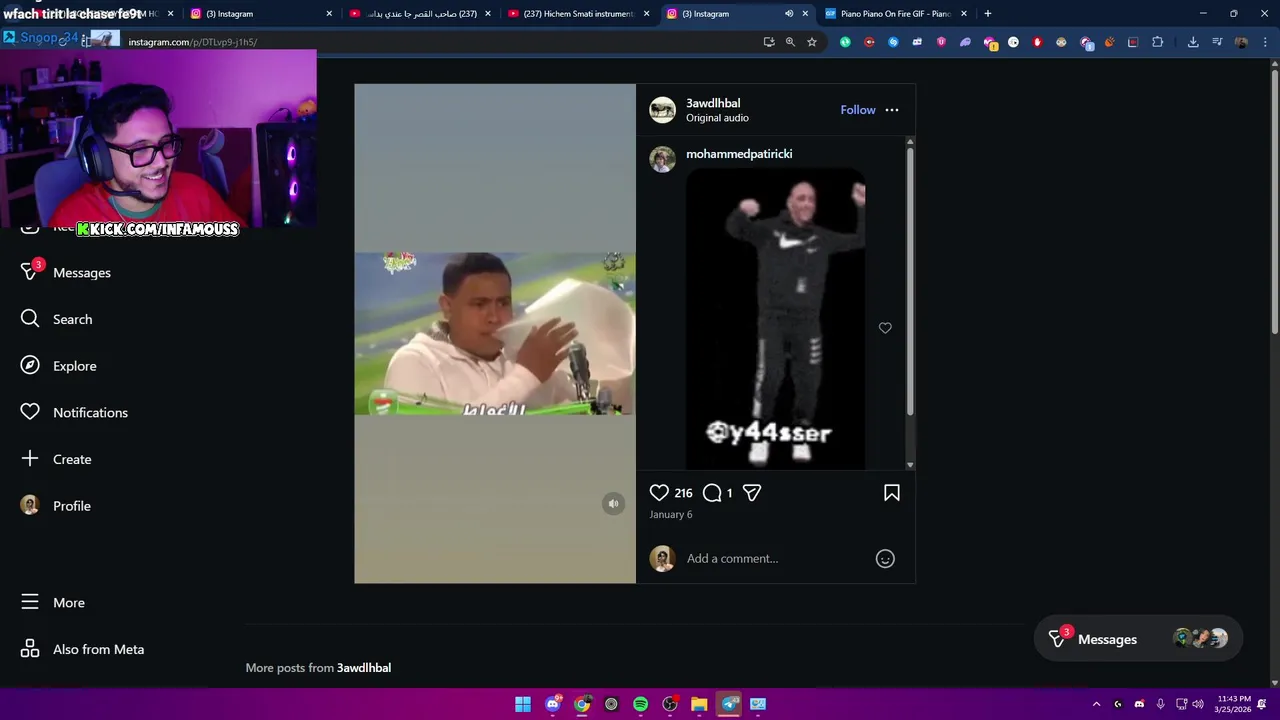Open the clock showing 11:43 PM
The image size is (1280, 720).
tap(1233, 704)
